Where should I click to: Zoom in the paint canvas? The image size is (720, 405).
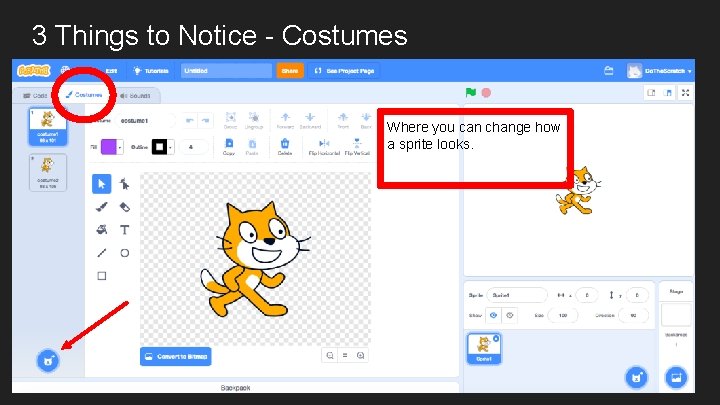coord(360,355)
